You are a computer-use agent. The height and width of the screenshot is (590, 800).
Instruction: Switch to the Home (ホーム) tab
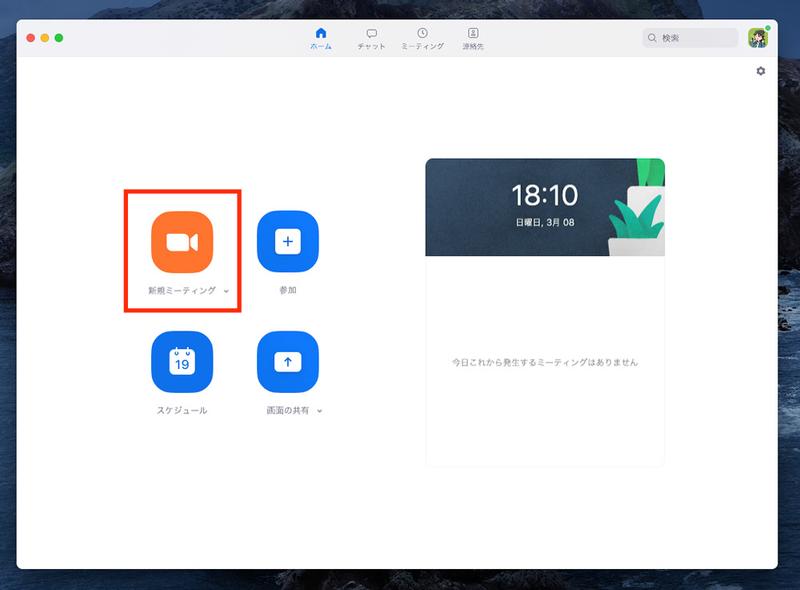321,39
